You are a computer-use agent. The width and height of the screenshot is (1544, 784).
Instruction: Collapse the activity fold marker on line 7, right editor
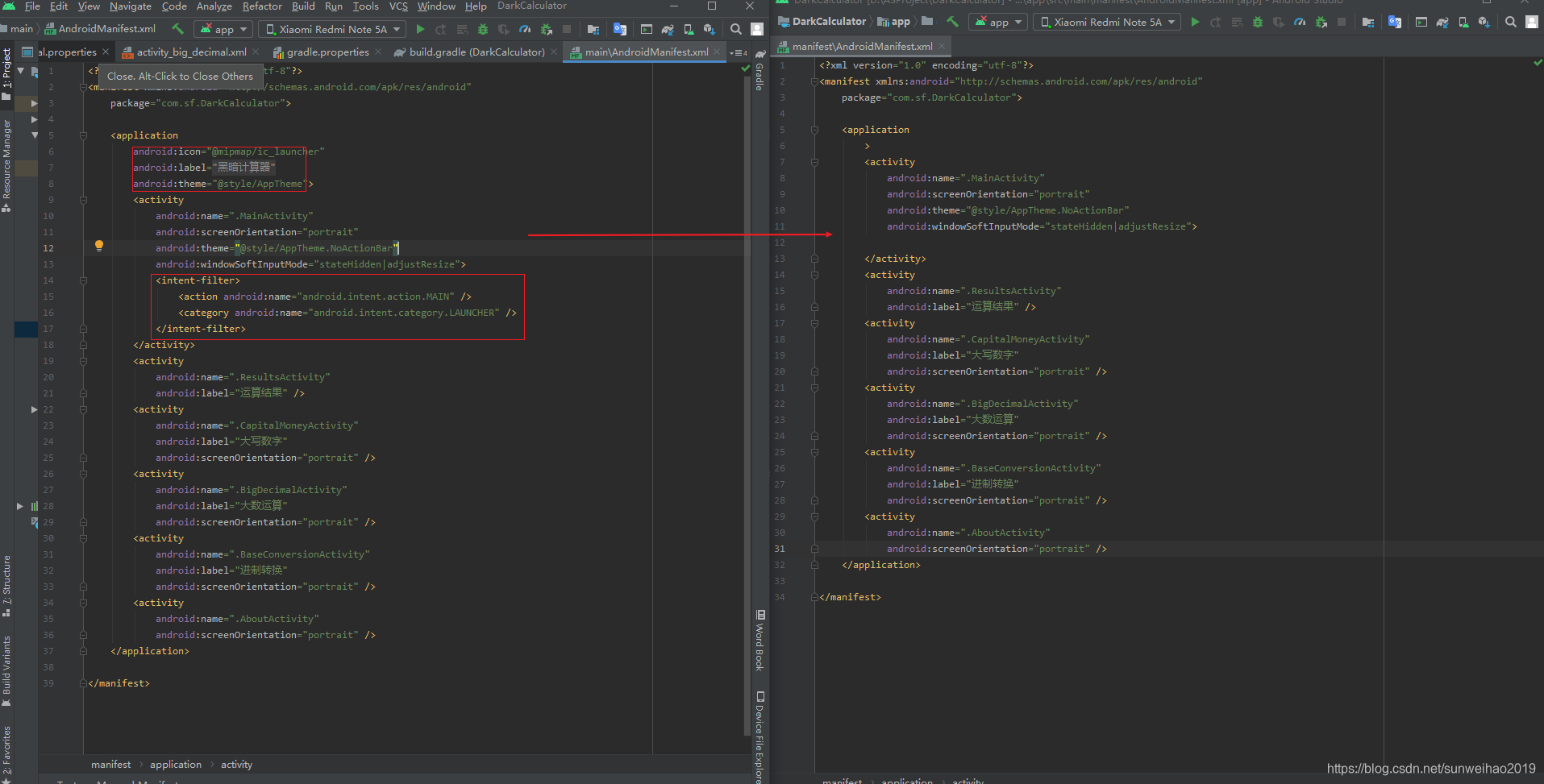[x=814, y=162]
